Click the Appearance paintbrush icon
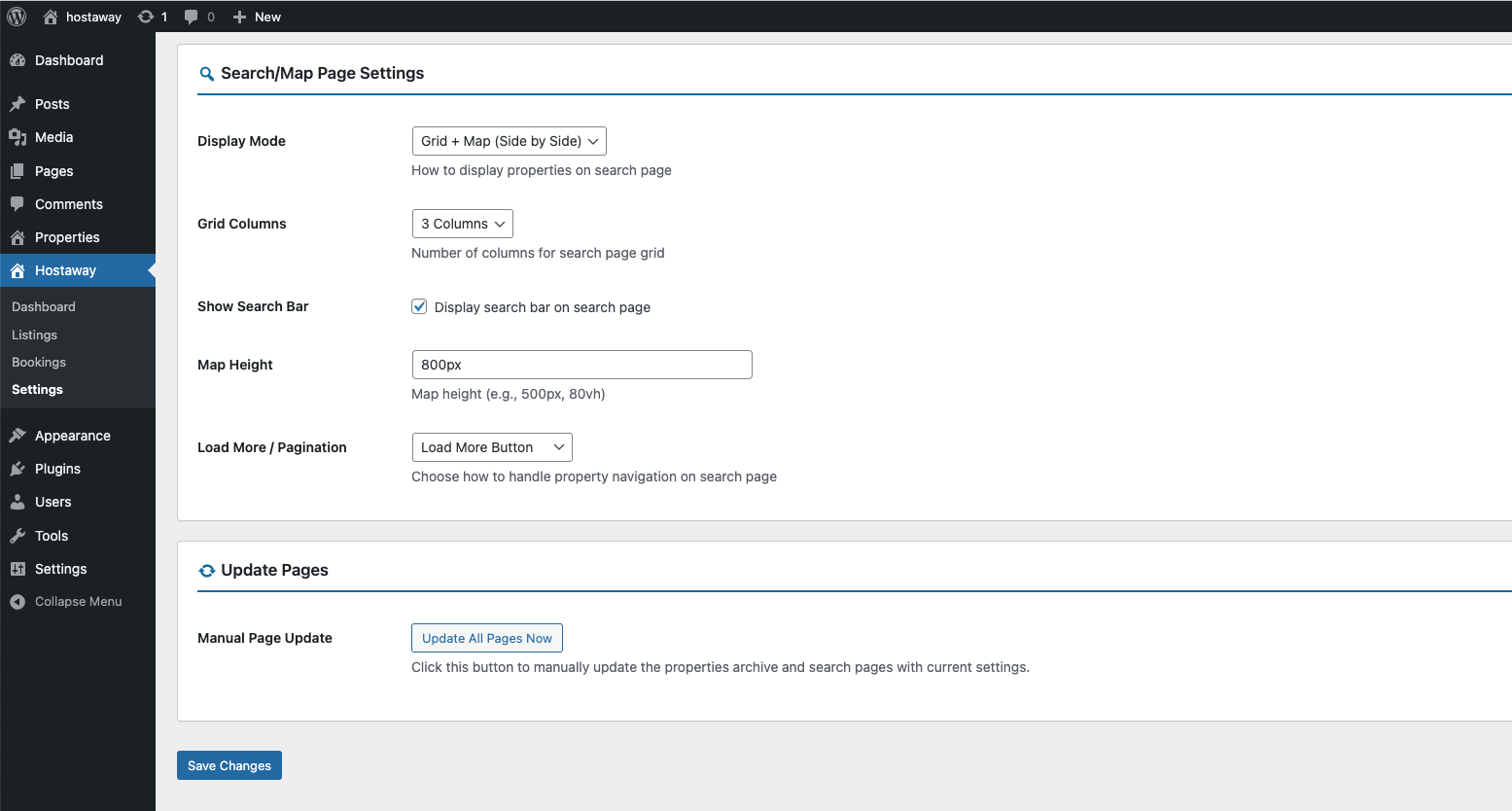Screen dimensions: 1512x811 [18, 435]
